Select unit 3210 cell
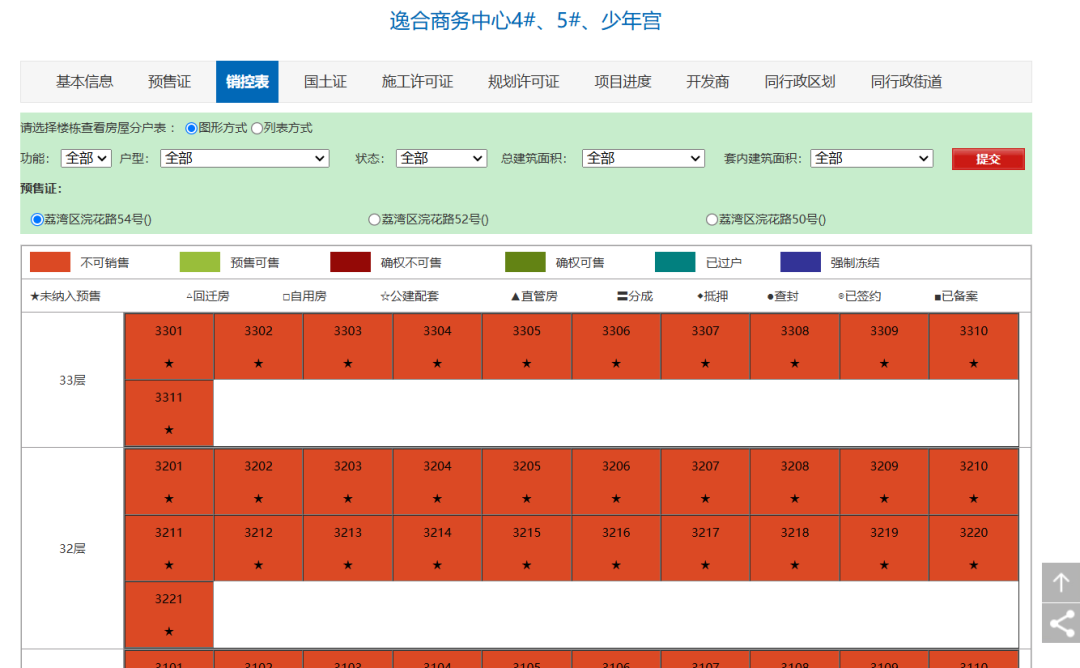The height and width of the screenshot is (668, 1080). (974, 482)
